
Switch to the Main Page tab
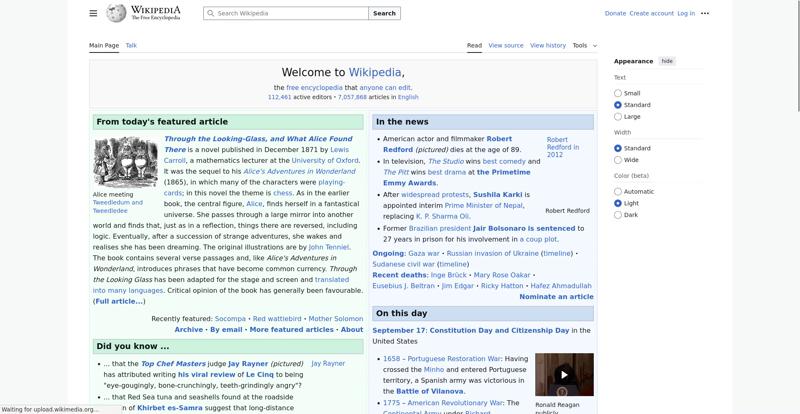tap(104, 45)
